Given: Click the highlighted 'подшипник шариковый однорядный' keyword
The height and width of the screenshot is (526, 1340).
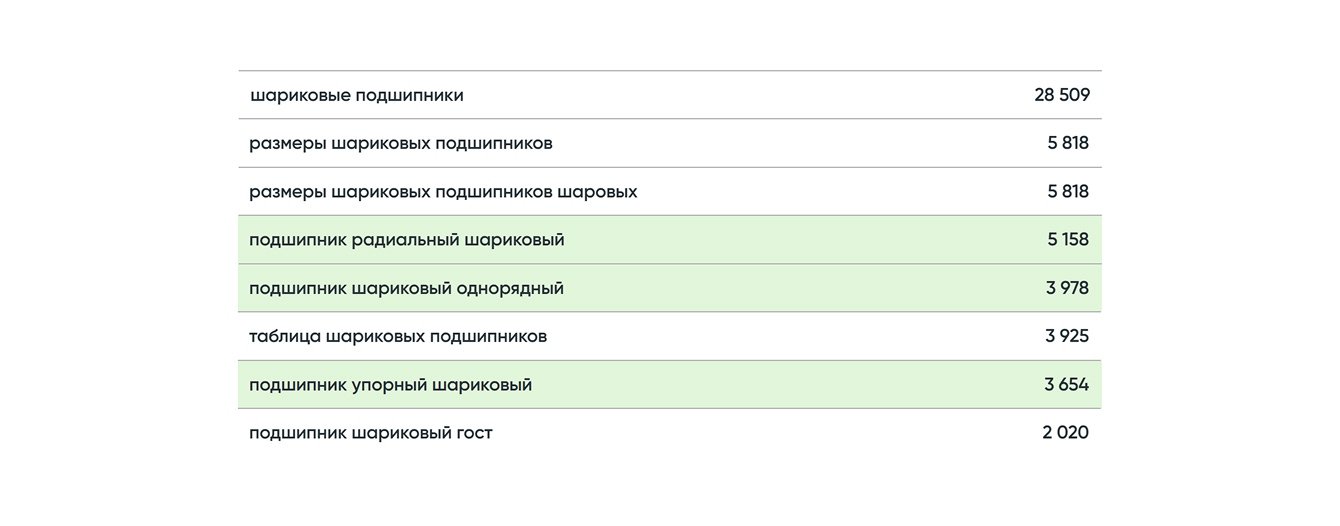Looking at the screenshot, I should click(406, 289).
